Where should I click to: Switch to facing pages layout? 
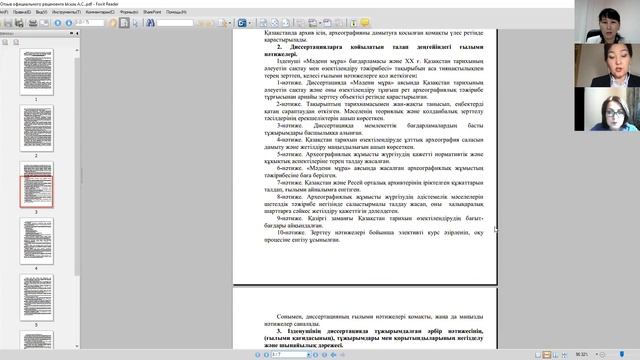point(556,355)
